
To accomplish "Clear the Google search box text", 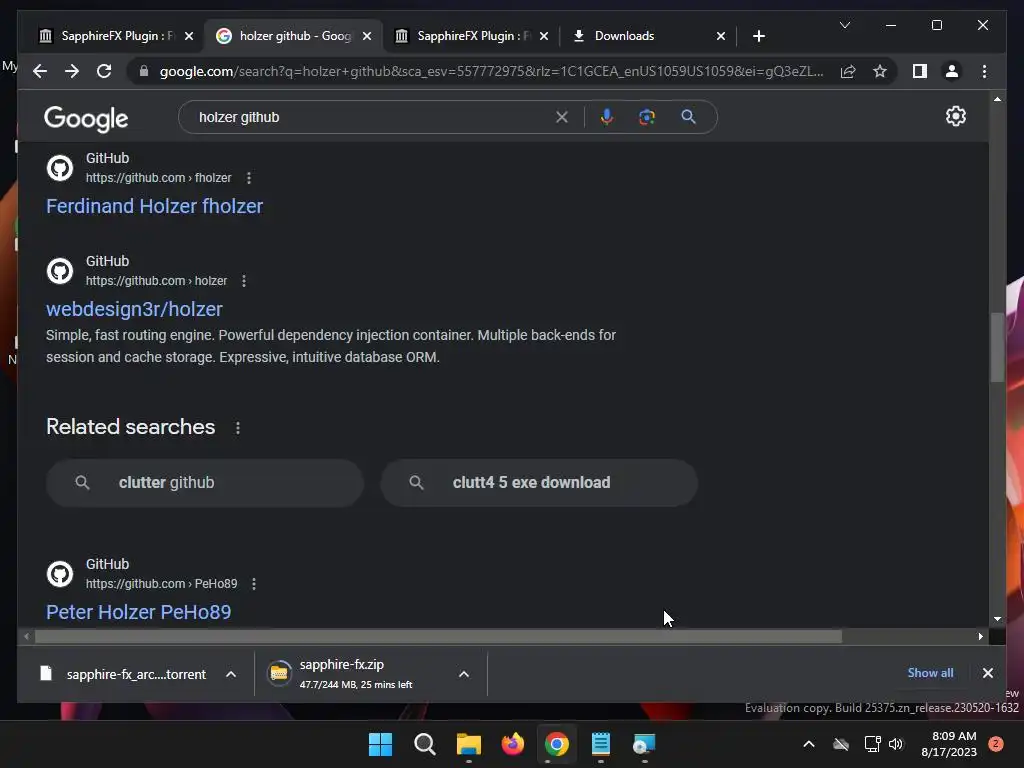I will [x=562, y=118].
